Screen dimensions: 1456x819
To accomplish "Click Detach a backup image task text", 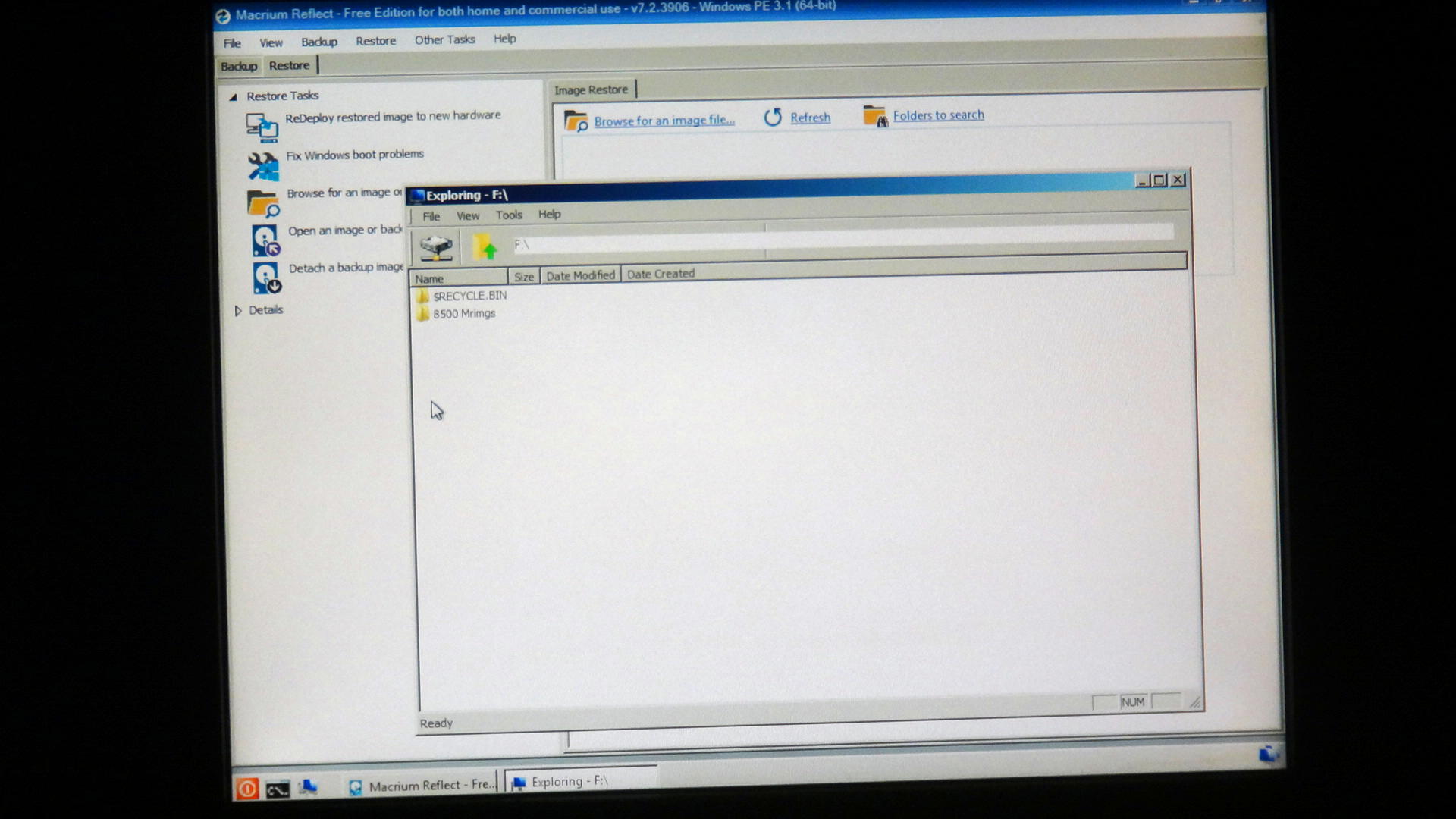I will pos(346,268).
